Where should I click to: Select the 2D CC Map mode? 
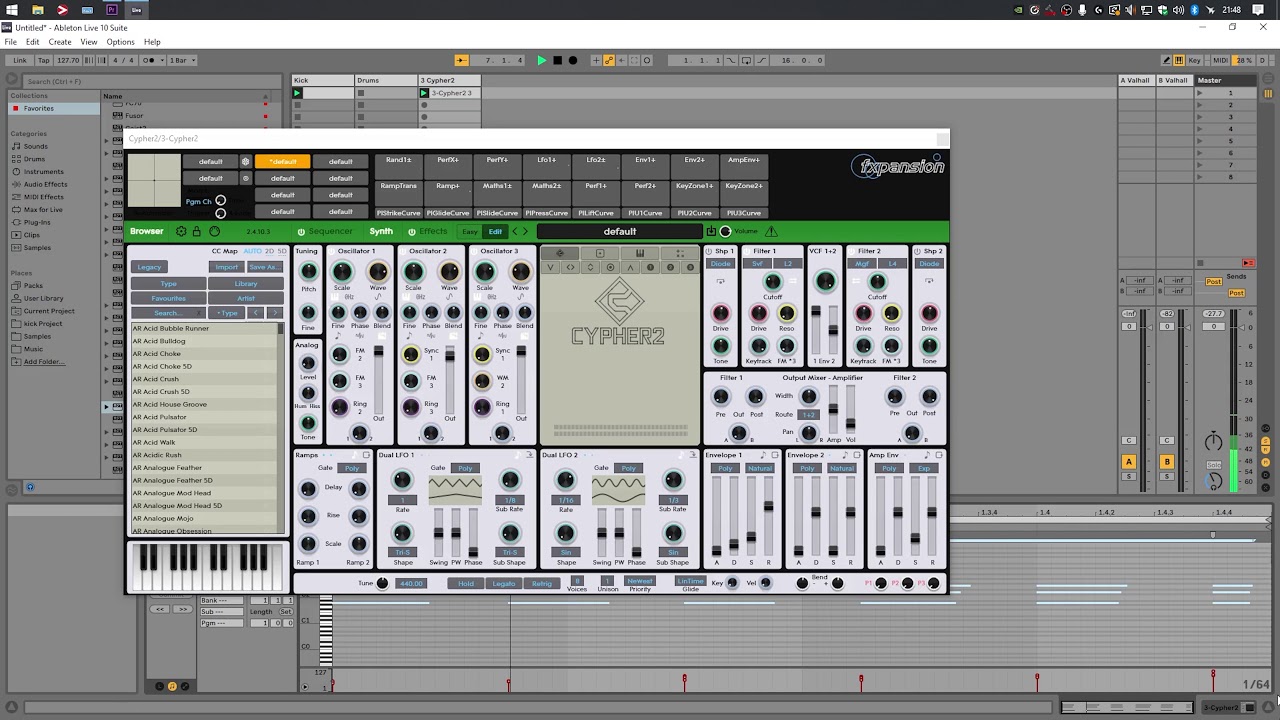point(268,251)
